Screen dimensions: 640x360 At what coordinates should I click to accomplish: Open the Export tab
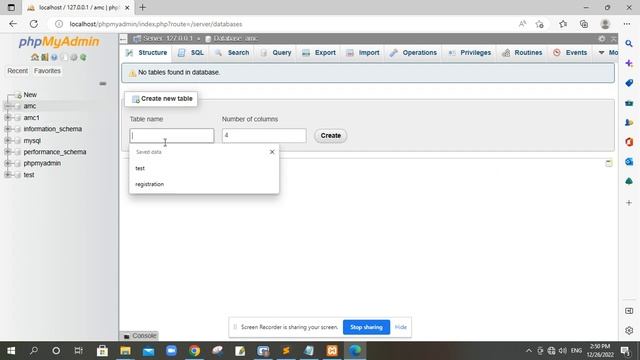point(319,53)
